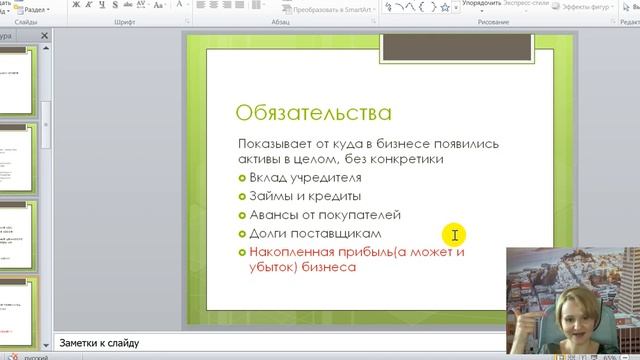Click bullet text Долги поставщикам

point(315,233)
